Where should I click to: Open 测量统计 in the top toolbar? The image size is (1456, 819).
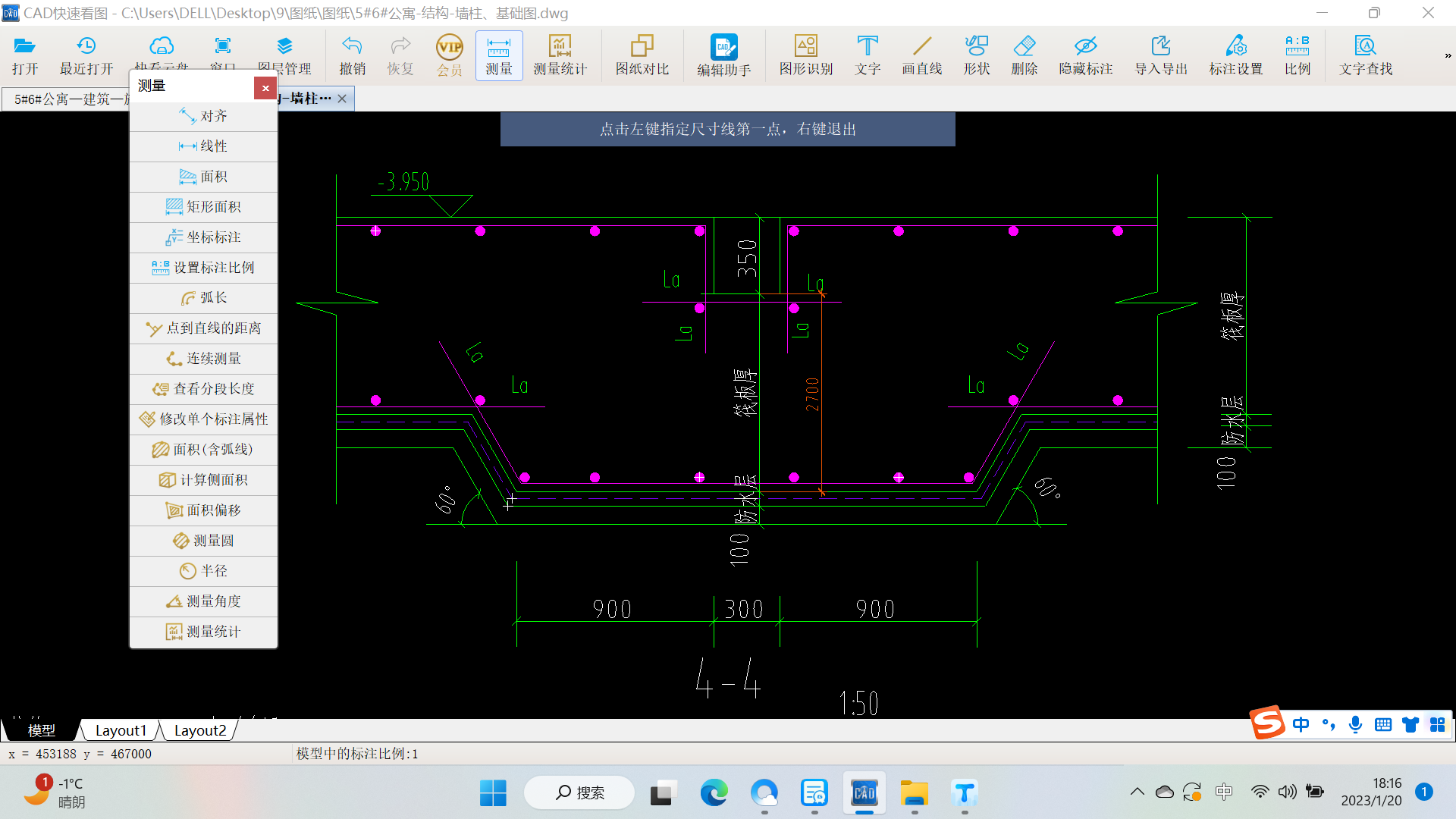(x=560, y=56)
